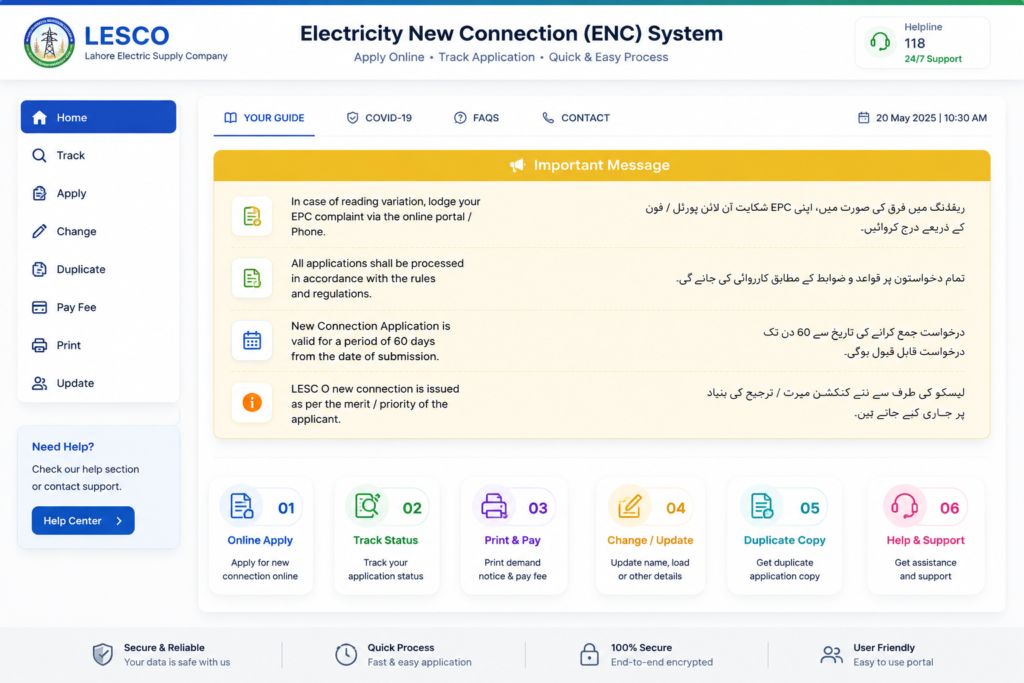Click the Help Center button
1024x683 pixels.
(x=83, y=520)
